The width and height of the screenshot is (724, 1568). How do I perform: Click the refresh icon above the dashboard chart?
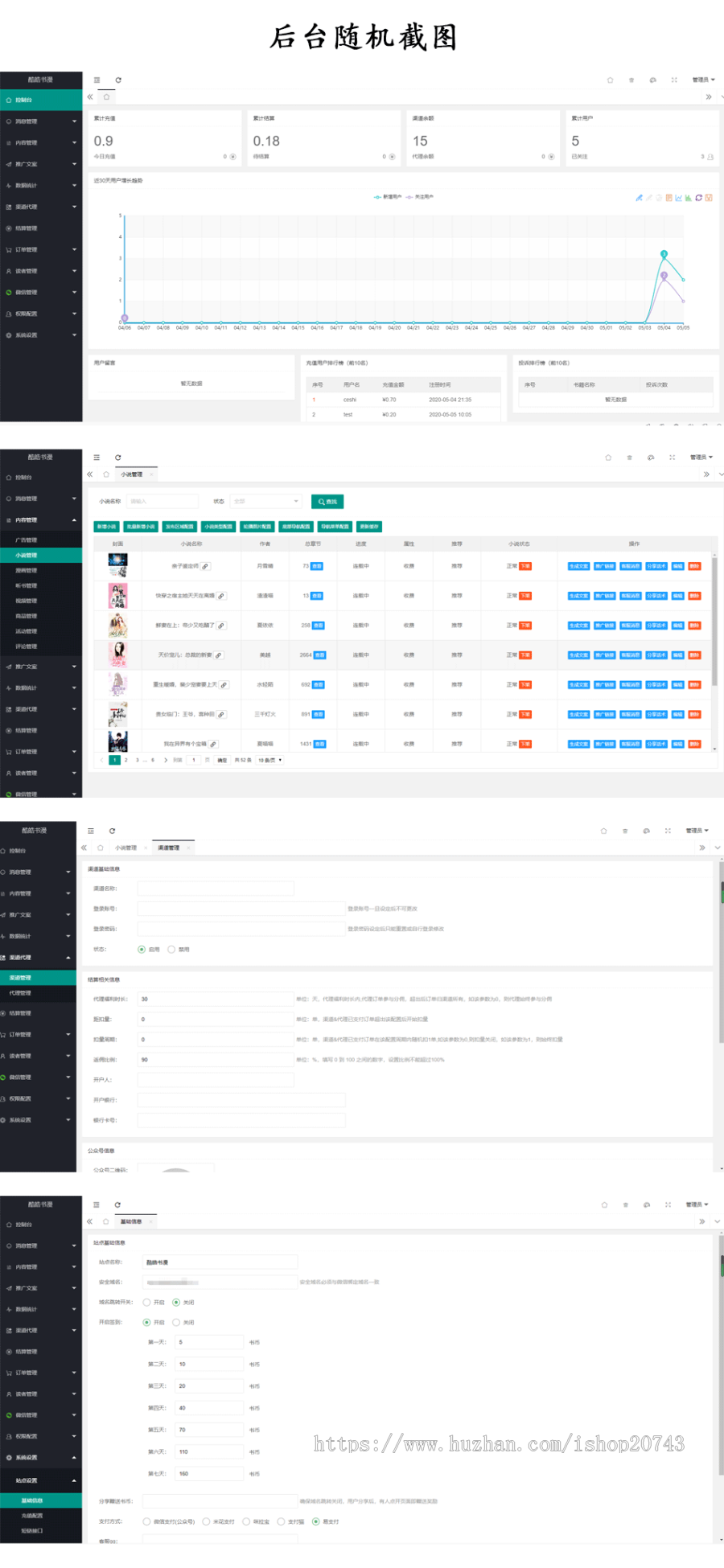pyautogui.click(x=118, y=80)
